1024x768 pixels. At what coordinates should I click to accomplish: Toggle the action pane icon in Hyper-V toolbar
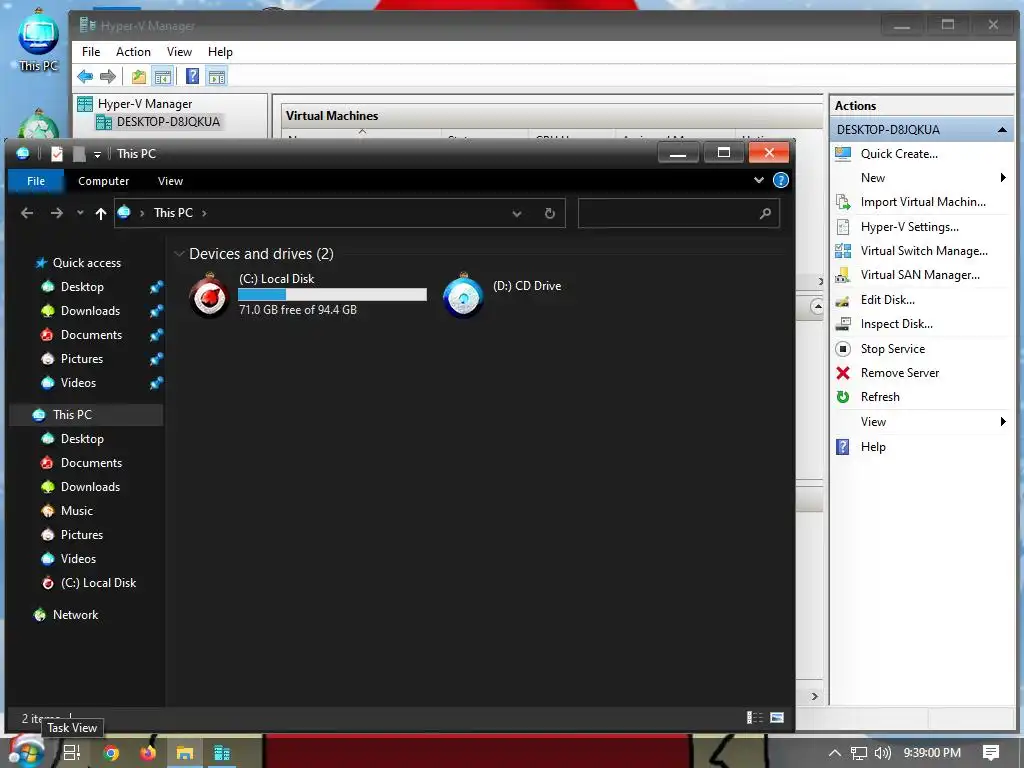[x=217, y=76]
